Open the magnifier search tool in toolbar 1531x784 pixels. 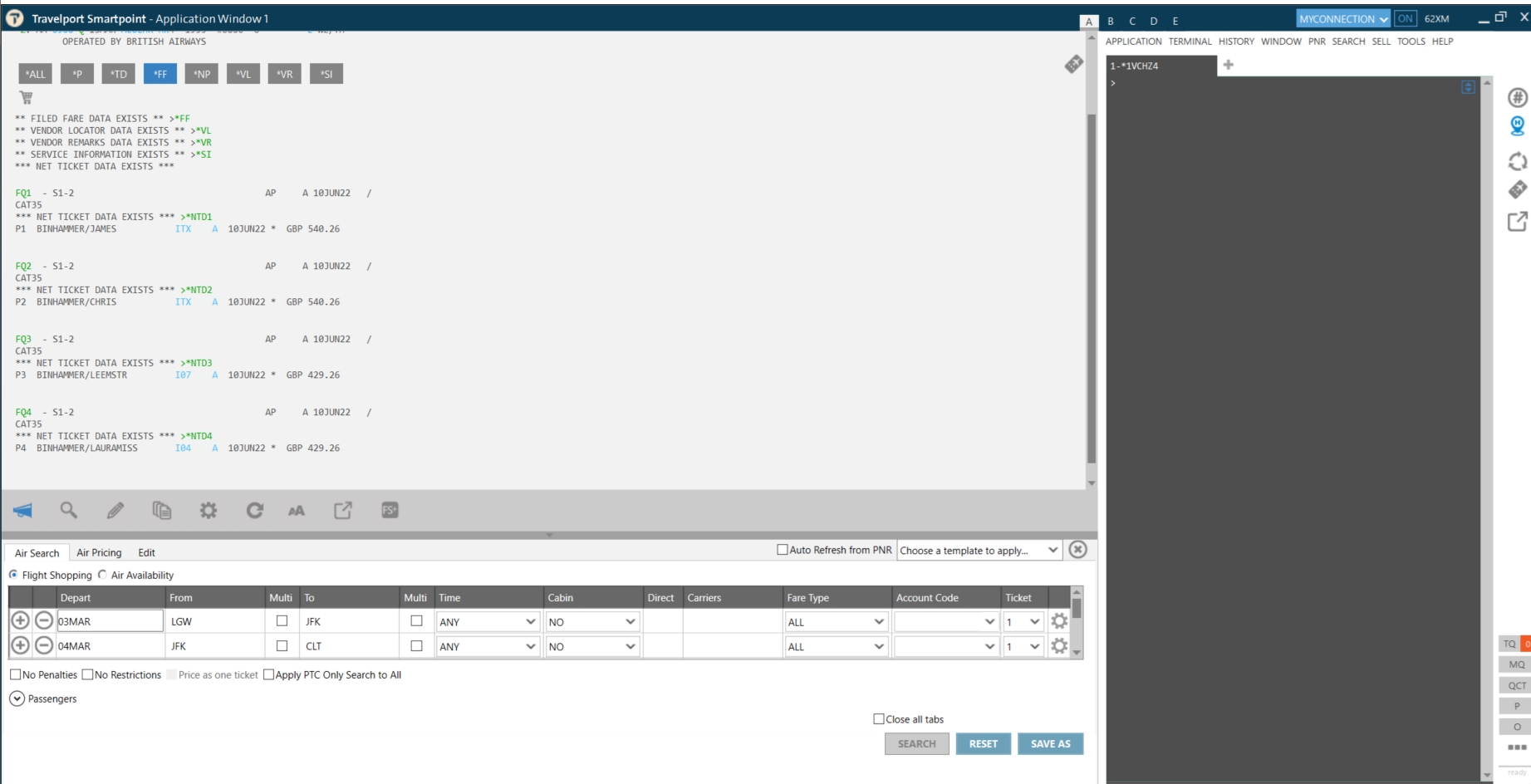tap(69, 510)
